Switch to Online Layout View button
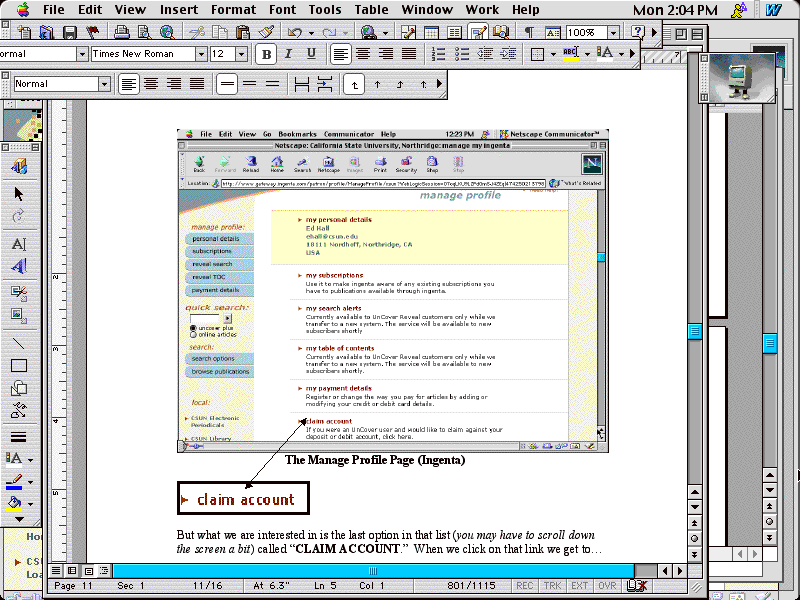Image resolution: width=800 pixels, height=600 pixels. click(x=72, y=570)
